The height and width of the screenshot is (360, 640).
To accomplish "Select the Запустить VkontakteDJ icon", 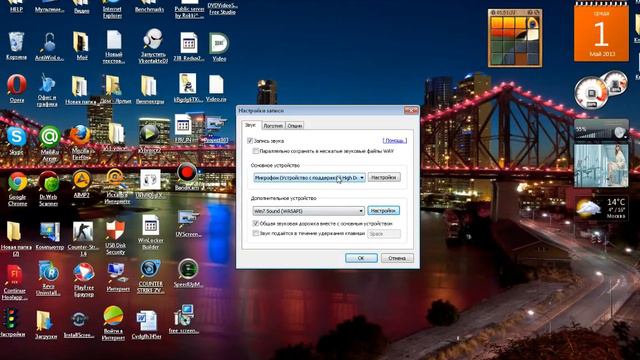I will (153, 46).
